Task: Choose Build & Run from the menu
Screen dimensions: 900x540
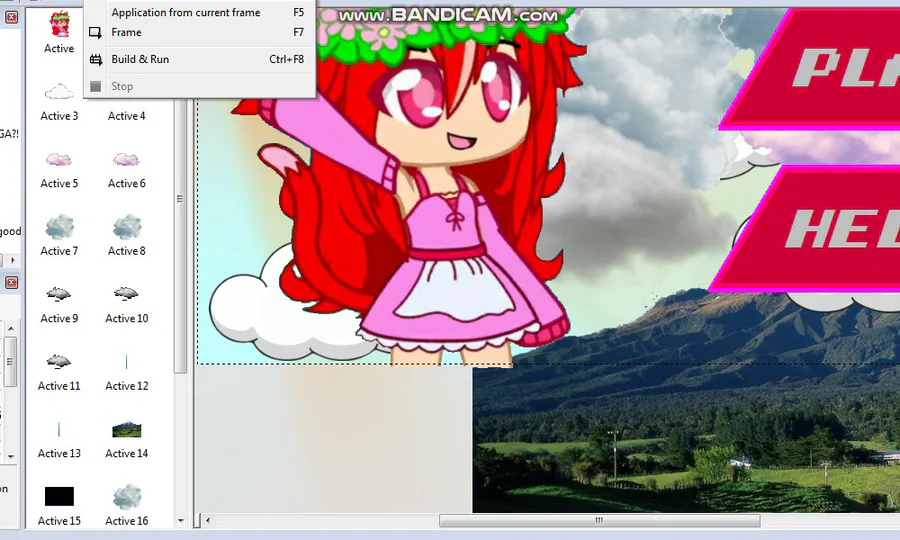Action: (200, 59)
